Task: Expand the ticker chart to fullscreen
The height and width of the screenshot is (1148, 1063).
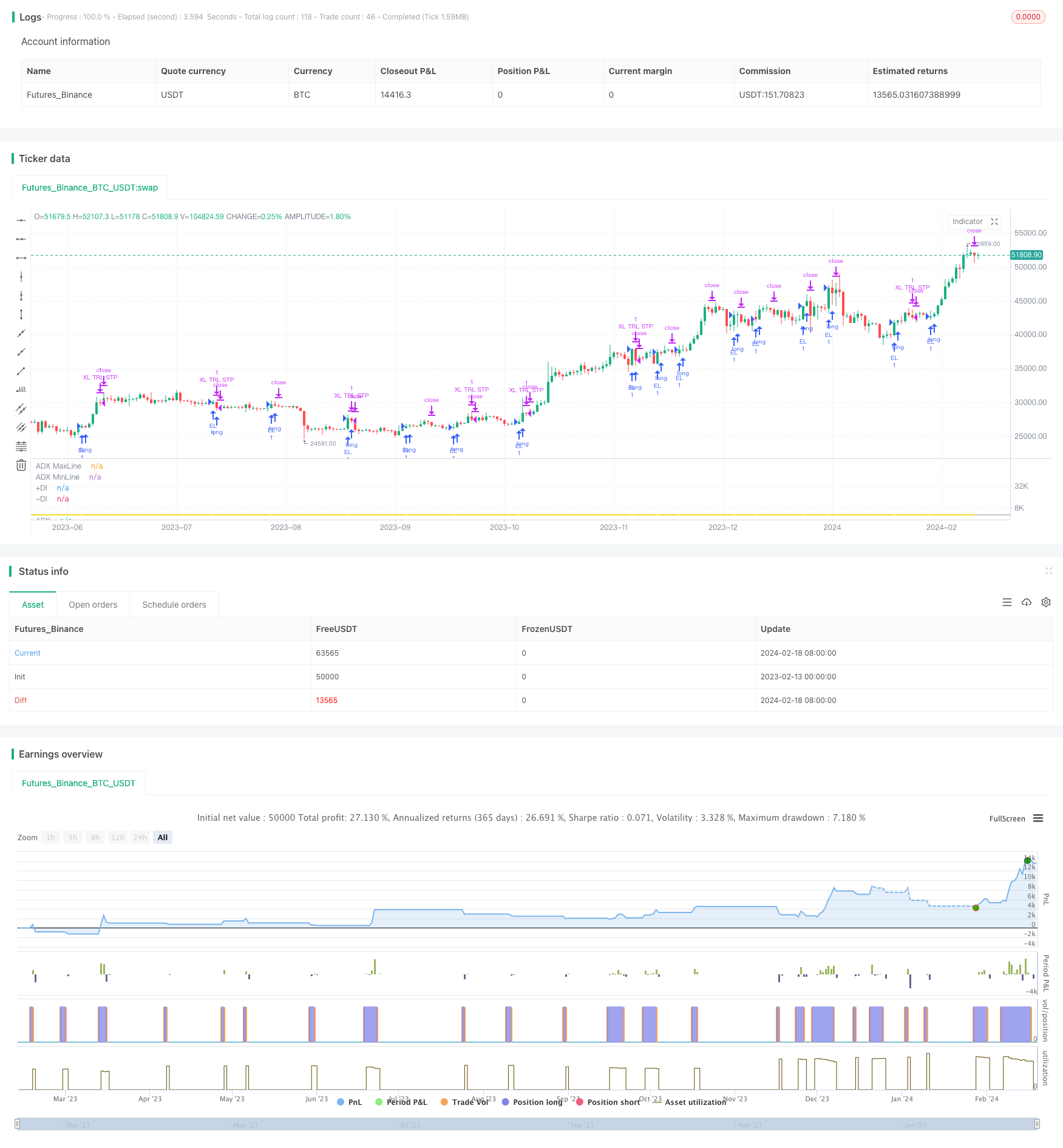Action: pyautogui.click(x=994, y=222)
